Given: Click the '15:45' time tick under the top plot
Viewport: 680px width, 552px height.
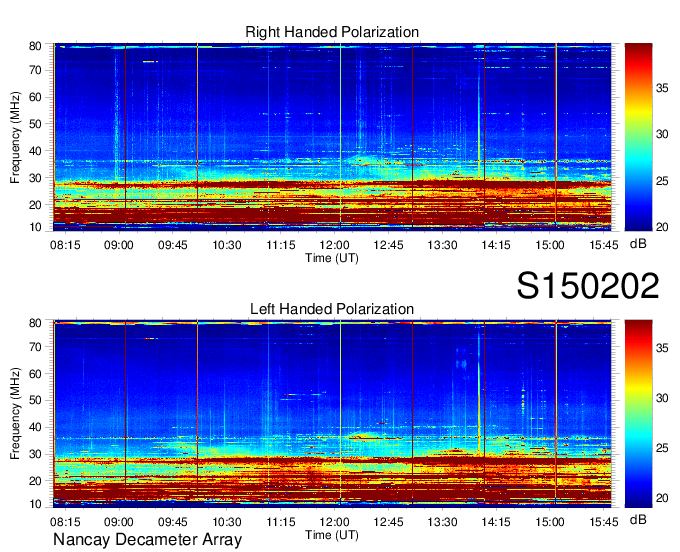Looking at the screenshot, I should (604, 245).
